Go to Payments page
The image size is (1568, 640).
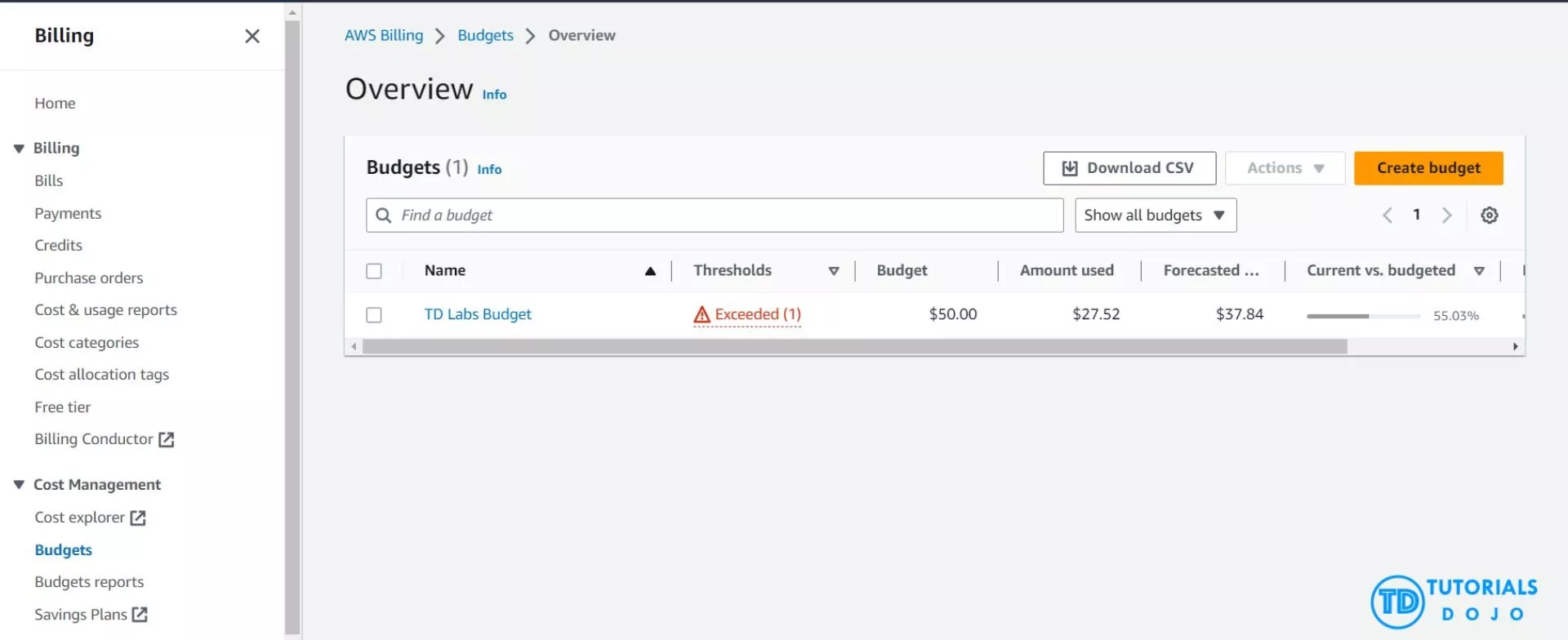pyautogui.click(x=68, y=214)
